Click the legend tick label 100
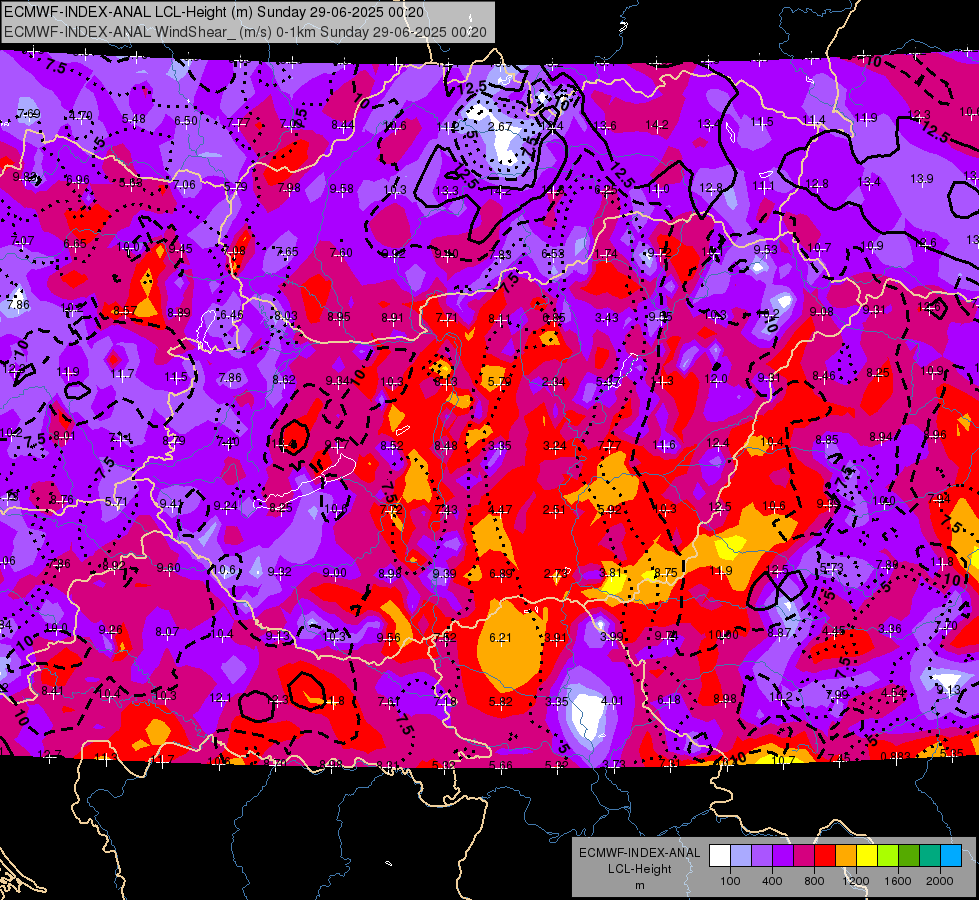The image size is (979, 900). click(730, 881)
